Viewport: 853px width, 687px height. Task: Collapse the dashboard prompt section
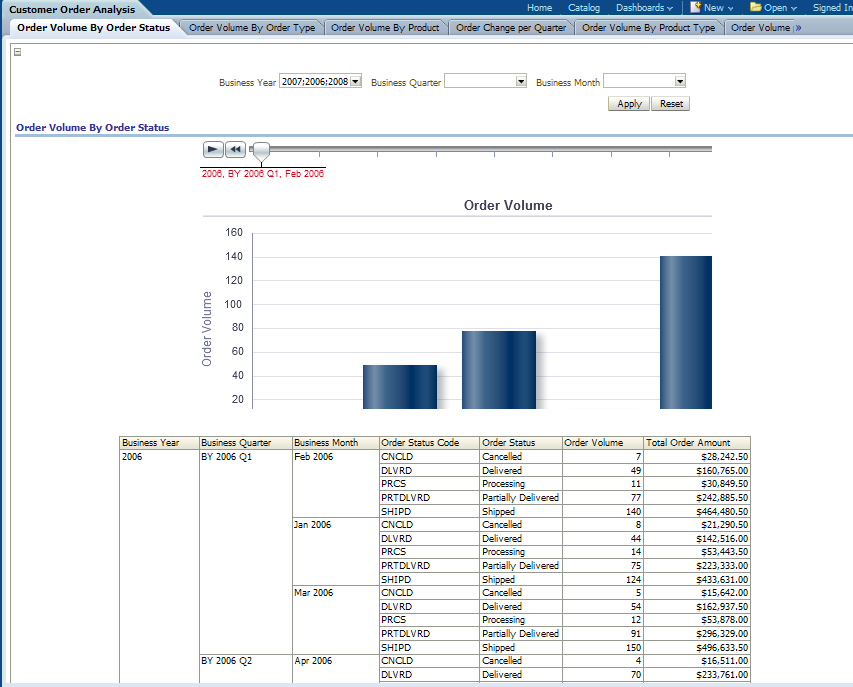coord(17,52)
